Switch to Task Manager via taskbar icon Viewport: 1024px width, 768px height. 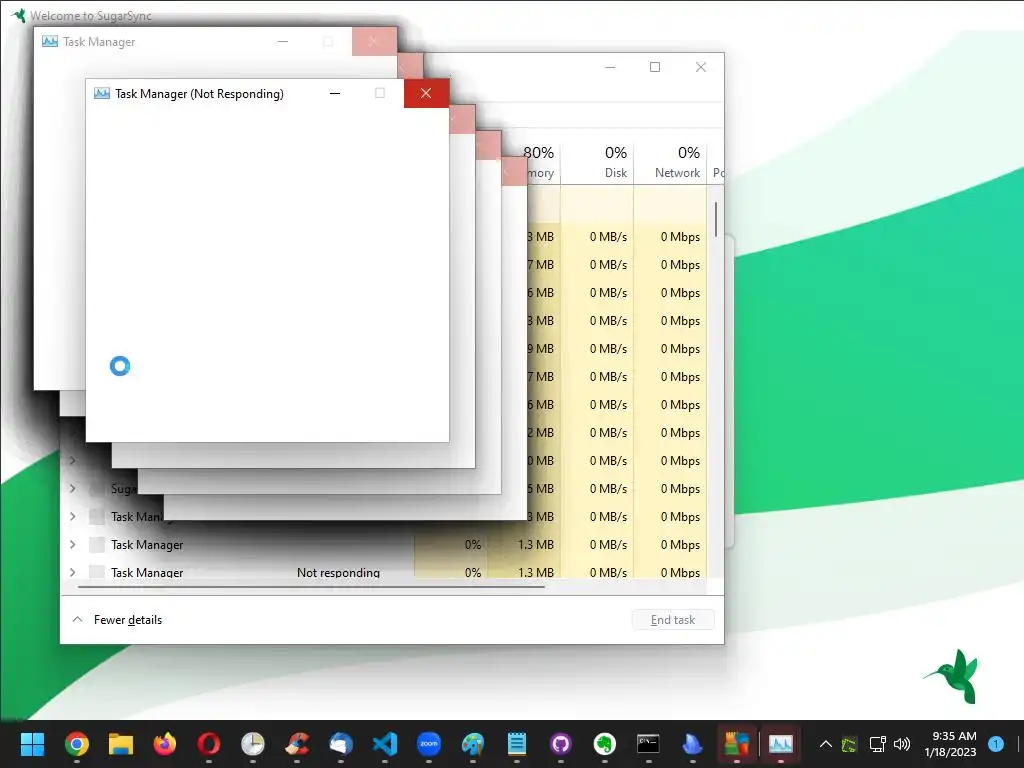(780, 744)
